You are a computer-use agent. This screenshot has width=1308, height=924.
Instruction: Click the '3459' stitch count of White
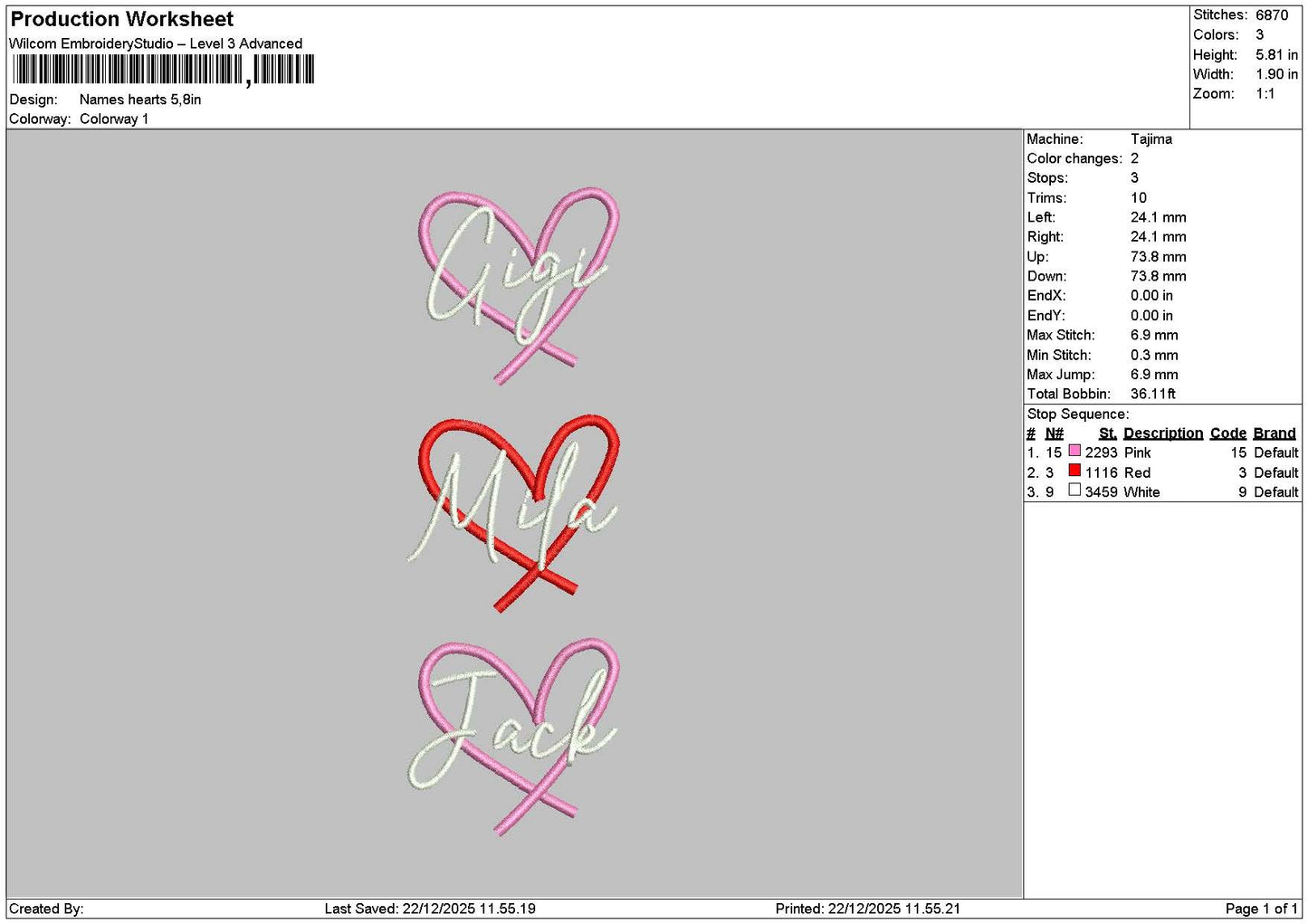coord(1101,492)
